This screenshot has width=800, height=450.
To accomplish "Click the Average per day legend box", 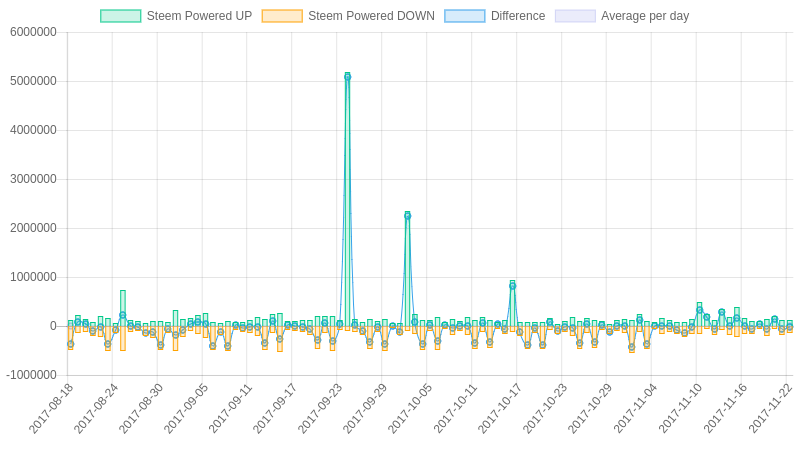I will [x=575, y=16].
